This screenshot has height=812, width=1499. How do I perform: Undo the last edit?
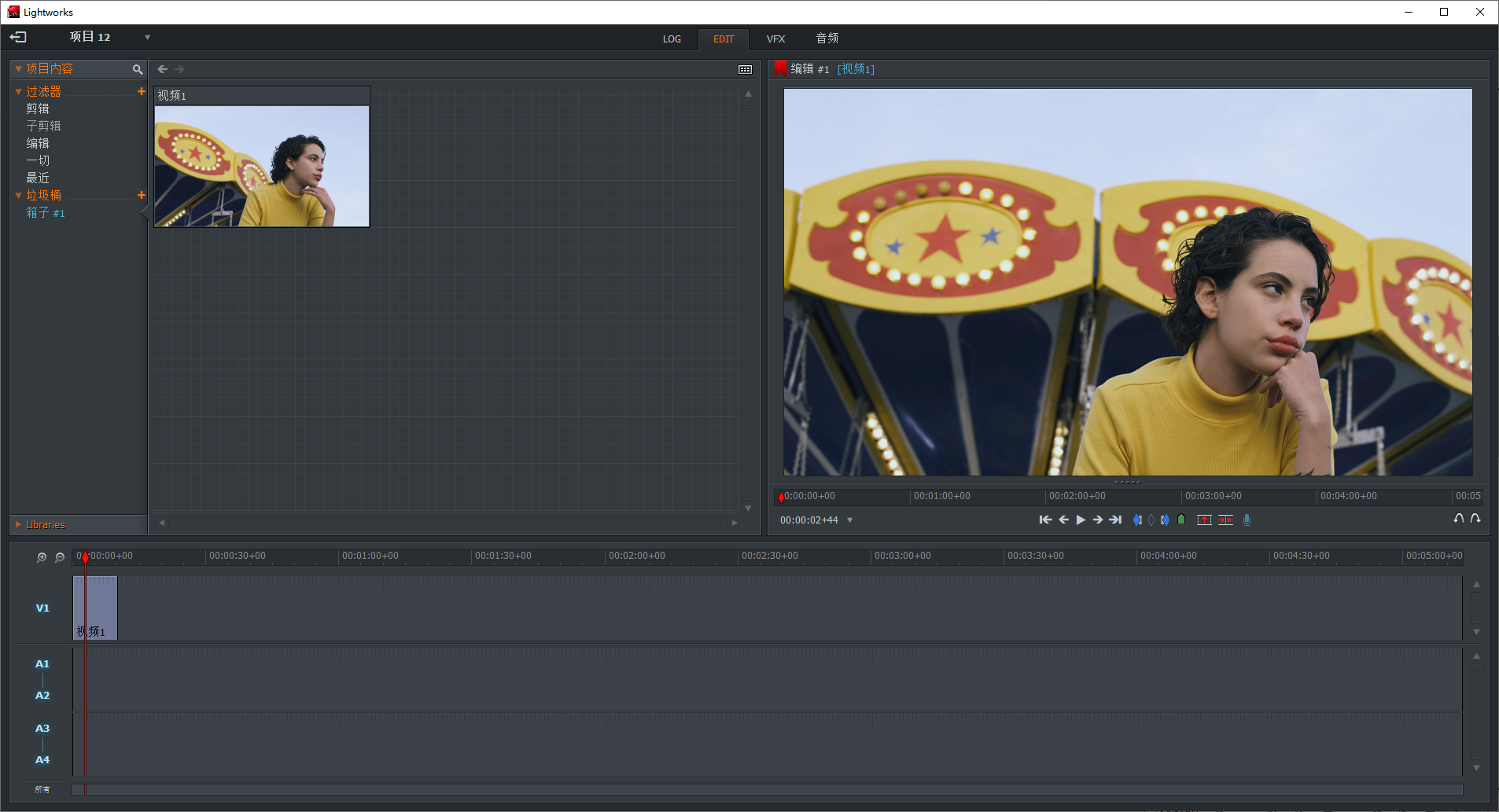pos(1459,519)
